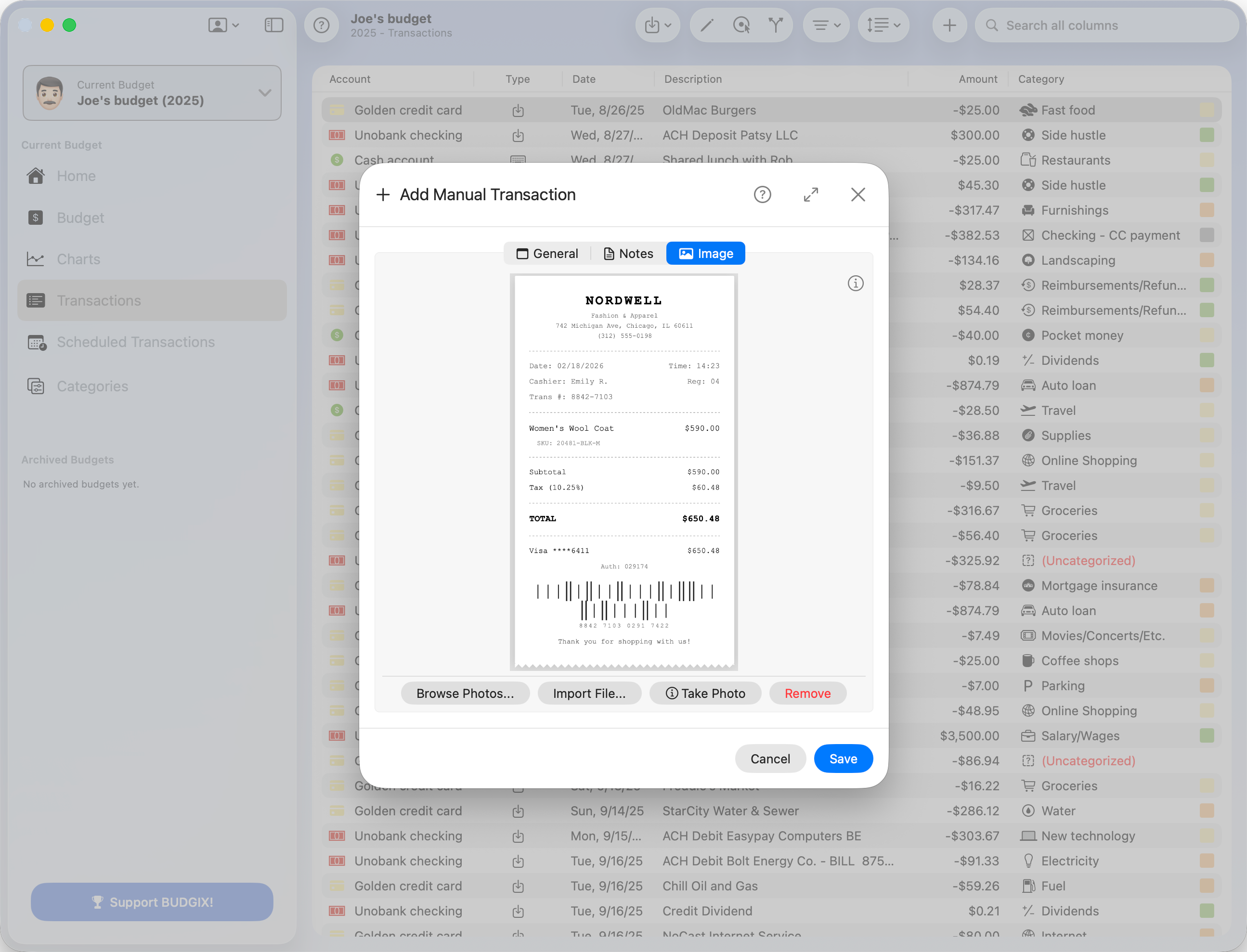Click the Nordwell receipt image thumbnail
Viewport: 1247px width, 952px height.
point(623,472)
